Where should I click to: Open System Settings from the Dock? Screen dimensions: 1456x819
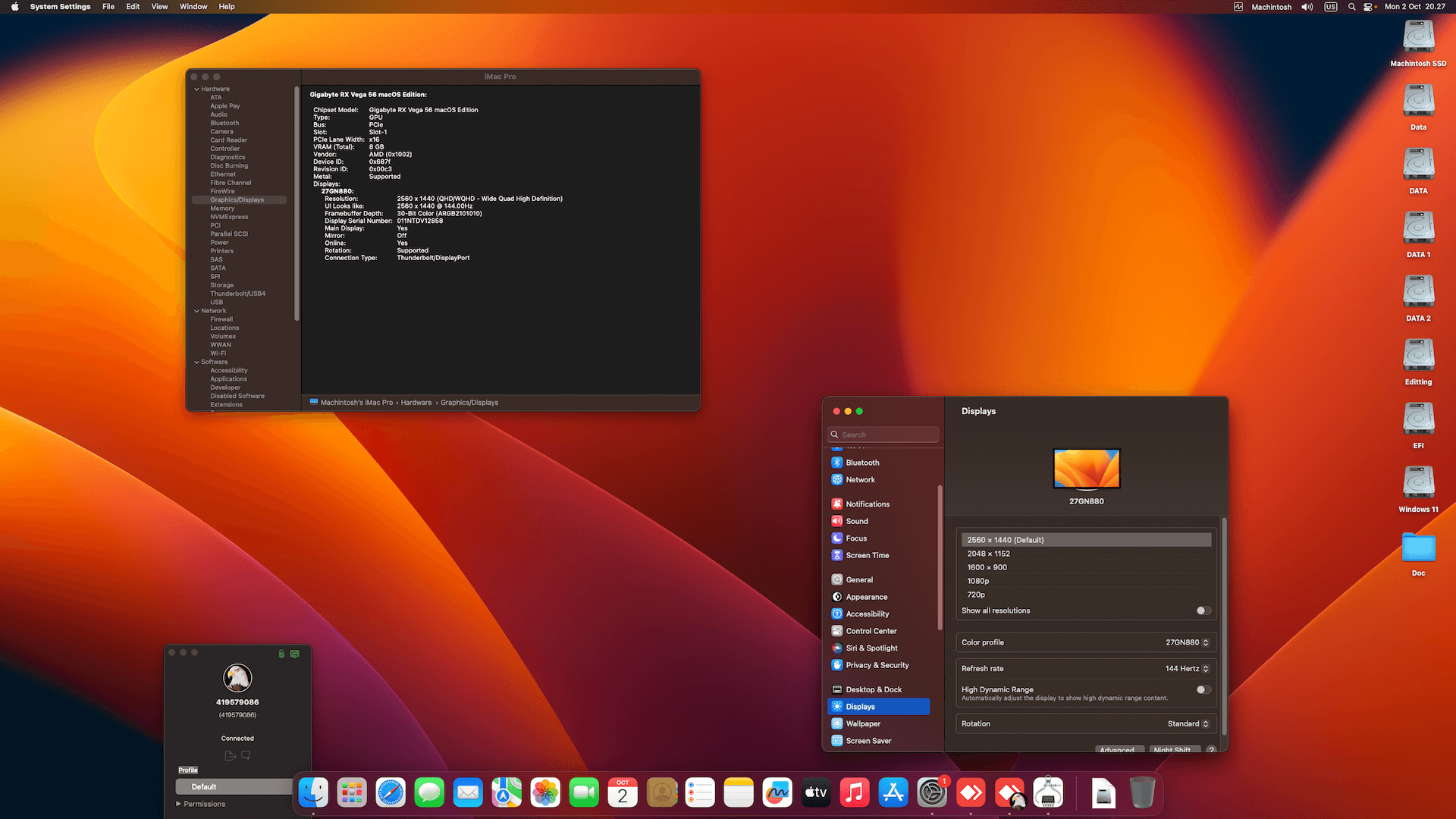932,792
